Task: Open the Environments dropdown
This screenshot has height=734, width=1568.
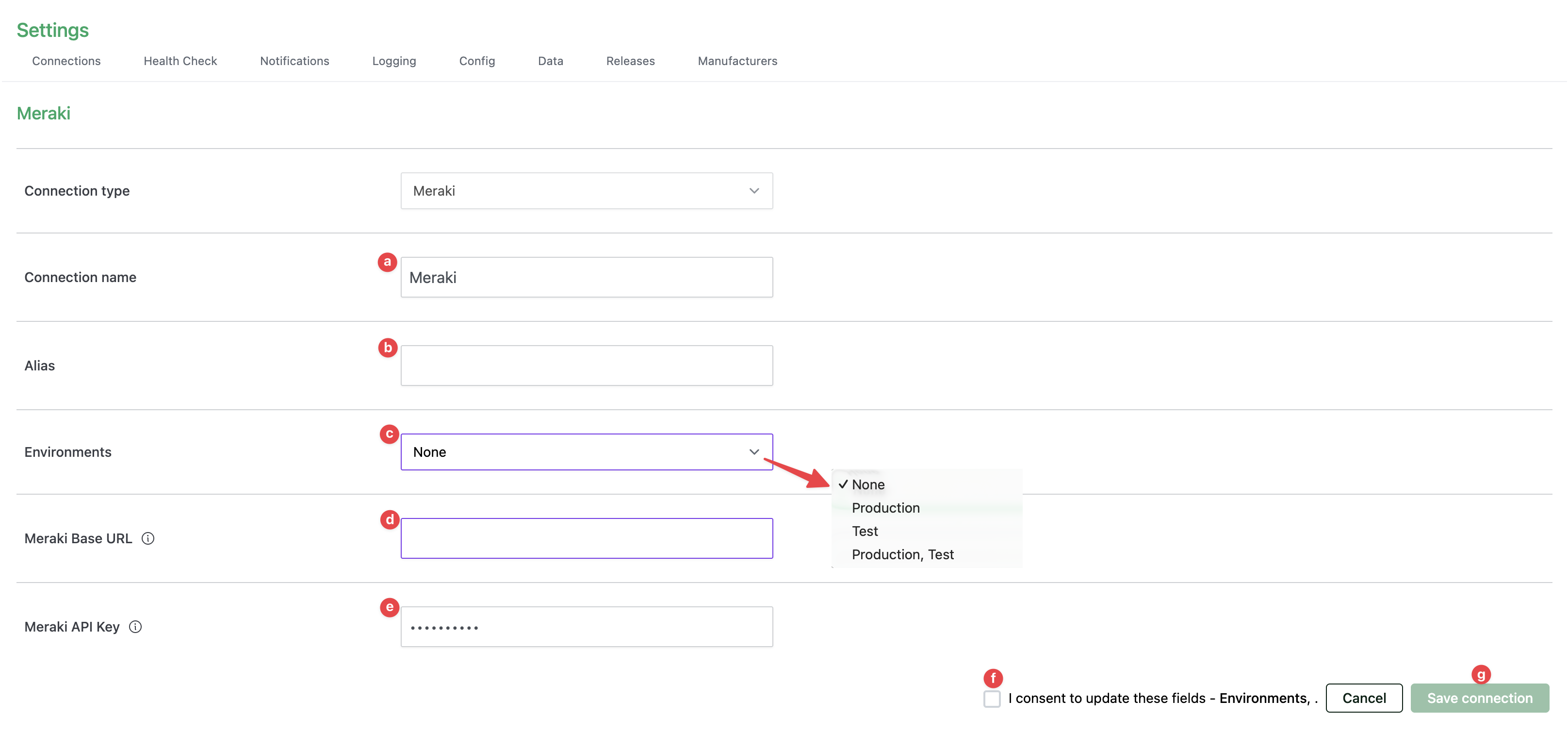Action: click(x=586, y=452)
